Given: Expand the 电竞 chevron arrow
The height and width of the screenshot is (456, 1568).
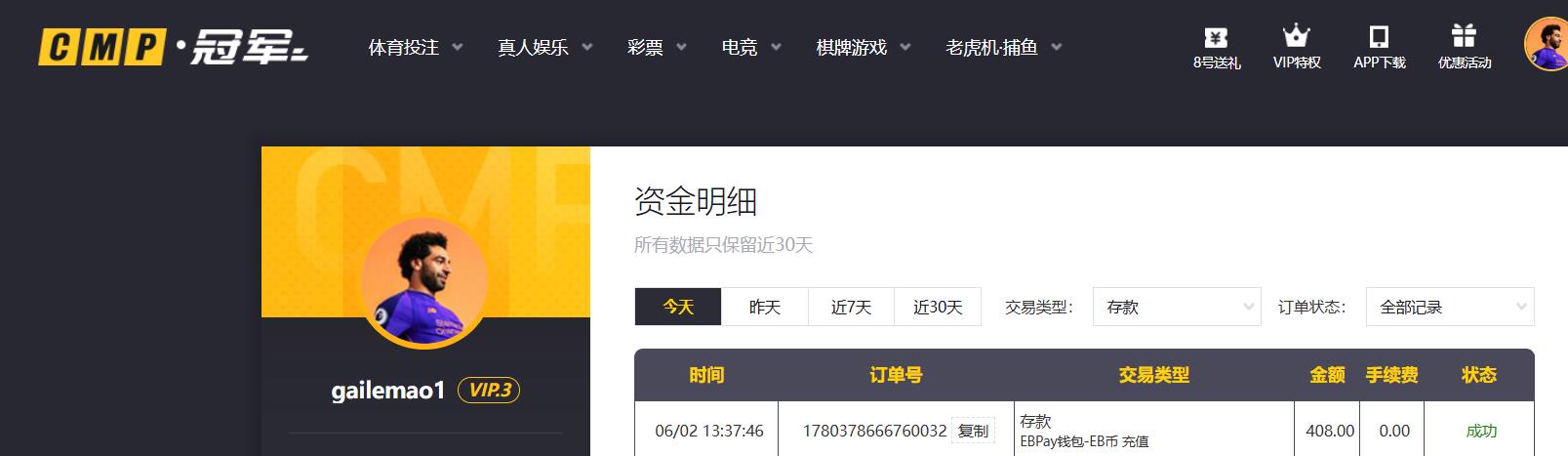Looking at the screenshot, I should 776,47.
